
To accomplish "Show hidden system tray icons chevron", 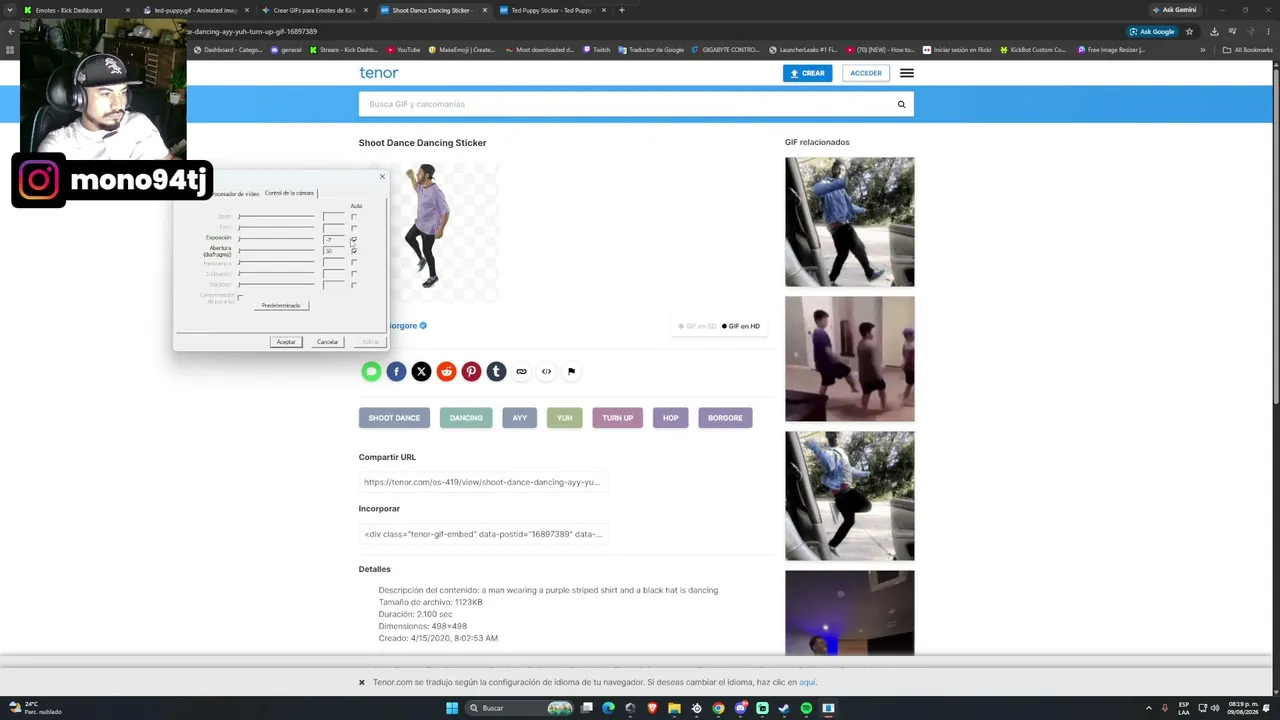I will (1149, 708).
